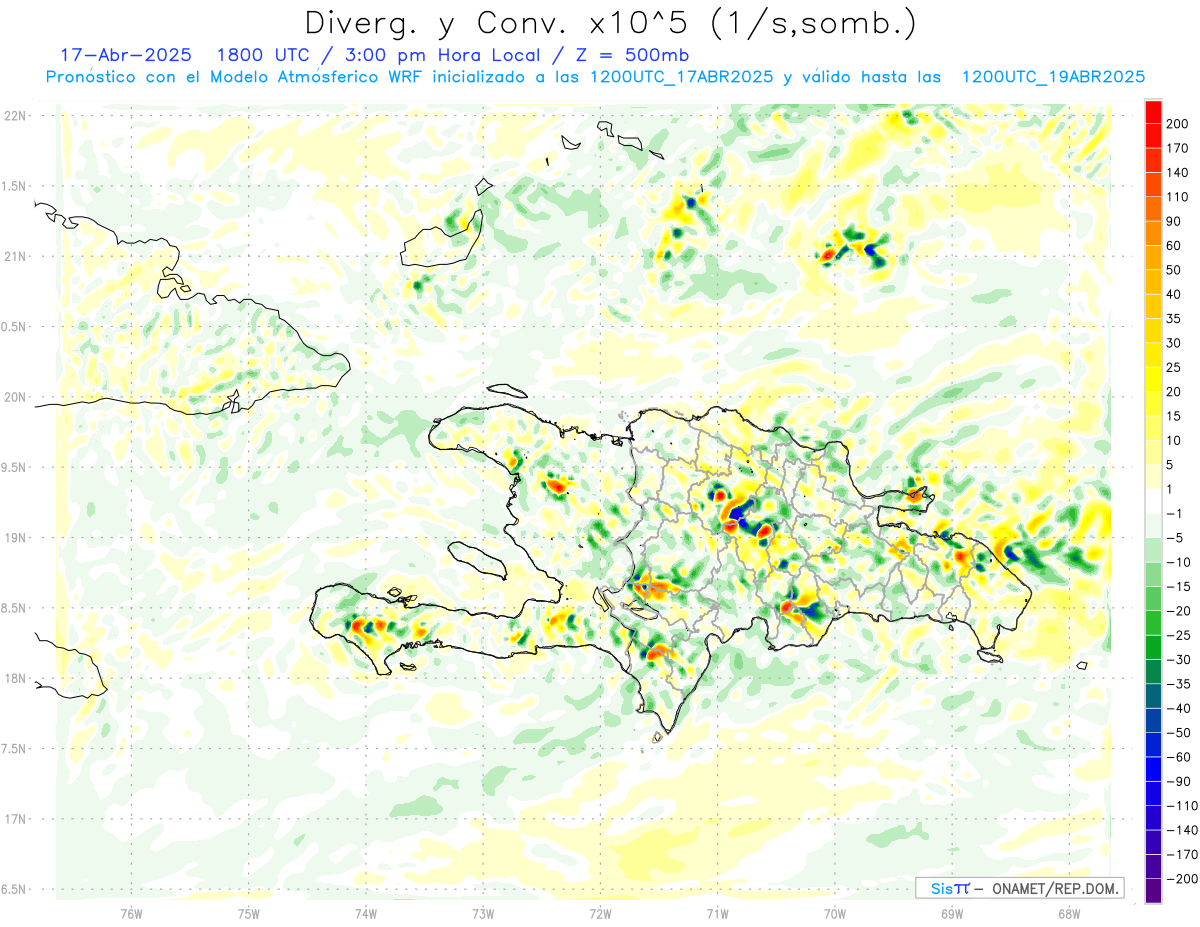The width and height of the screenshot is (1200, 927).
Task: Click the '20N' latitude label
Action: (x=15, y=397)
